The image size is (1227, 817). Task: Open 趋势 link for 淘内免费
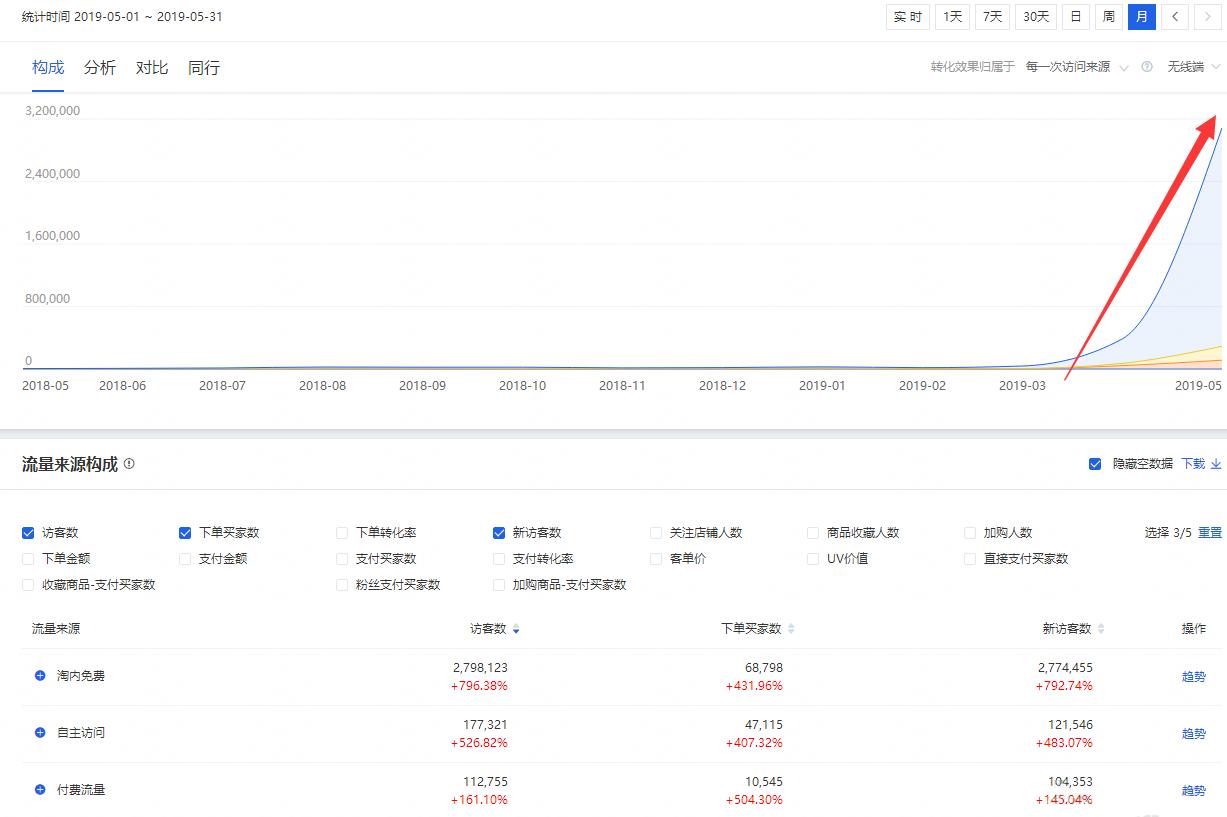click(1194, 677)
